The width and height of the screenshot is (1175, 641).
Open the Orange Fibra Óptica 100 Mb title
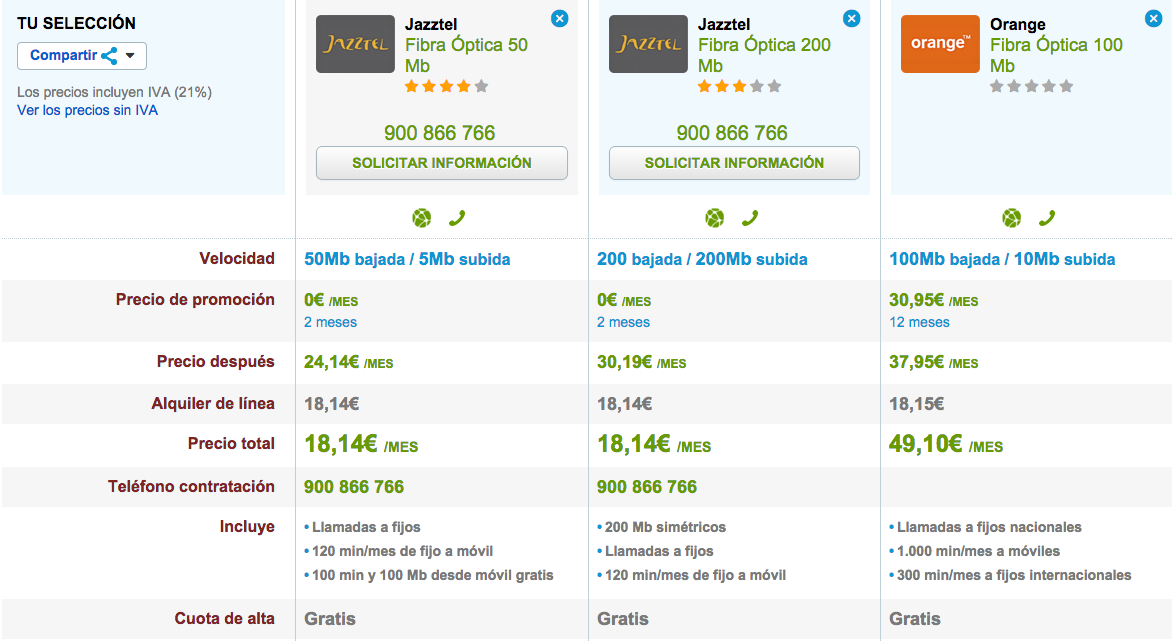[x=1057, y=55]
